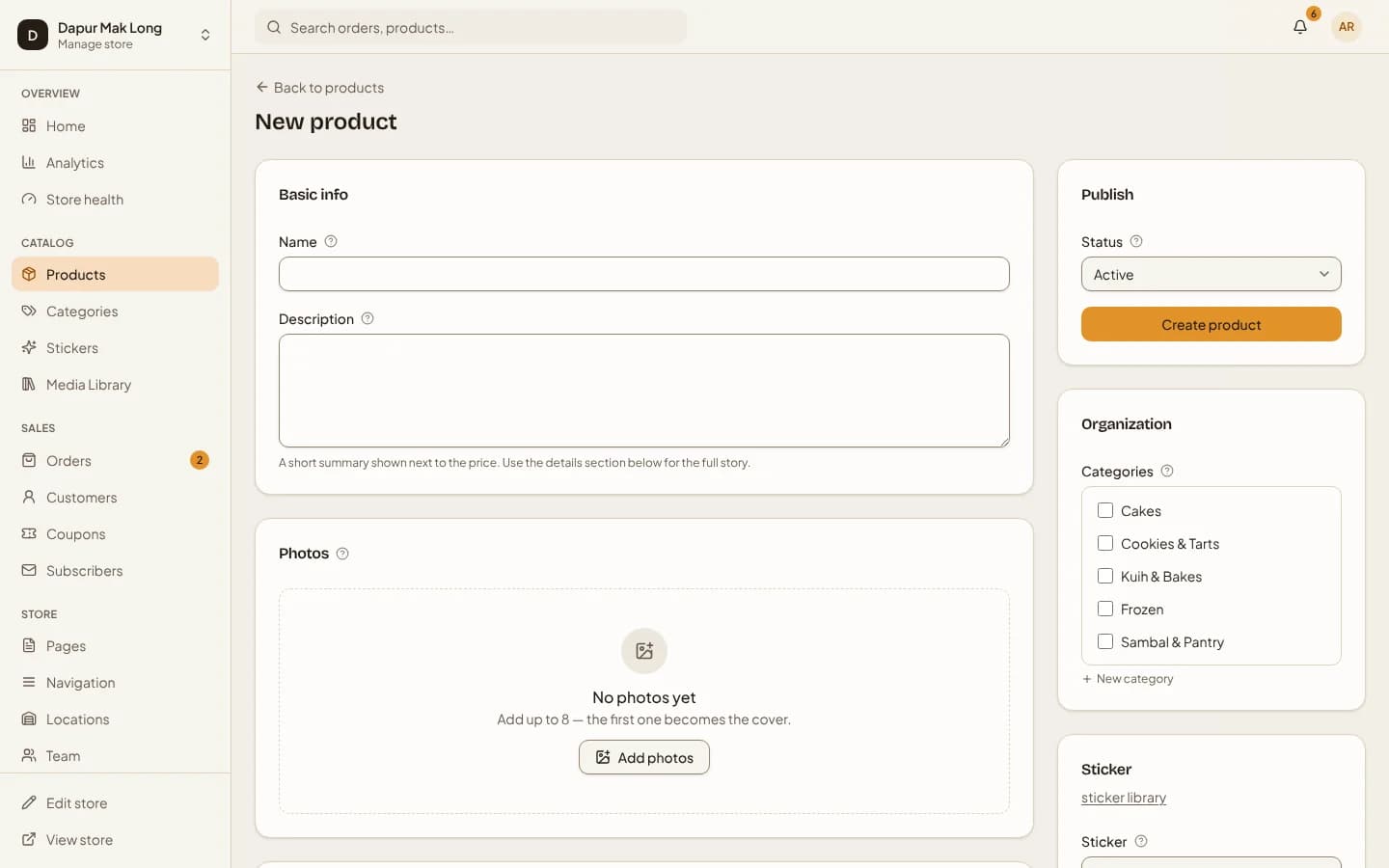Click into the product Name input field
Image resolution: width=1389 pixels, height=868 pixels.
pos(644,274)
